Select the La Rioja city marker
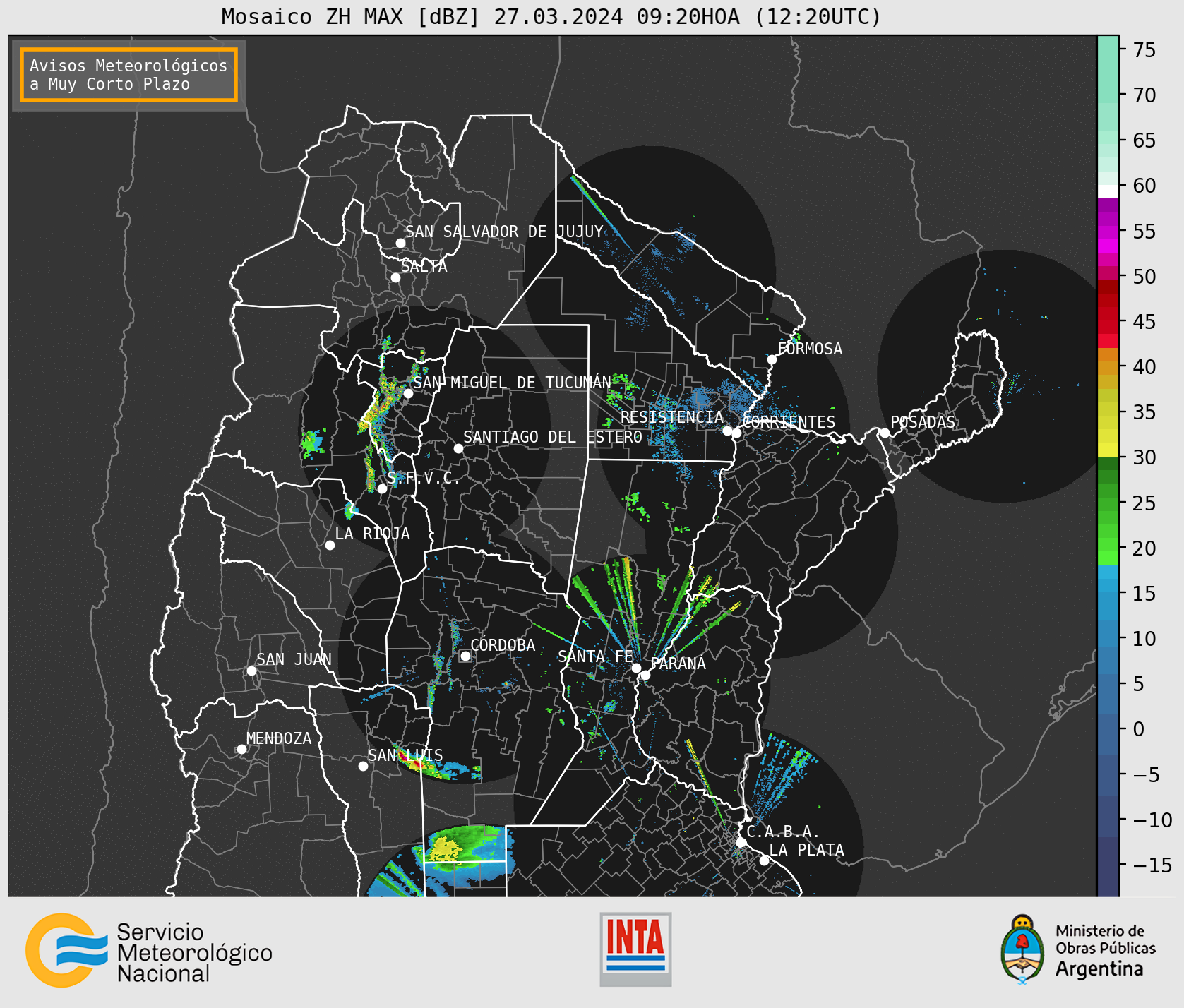This screenshot has width=1184, height=1008. coord(330,545)
